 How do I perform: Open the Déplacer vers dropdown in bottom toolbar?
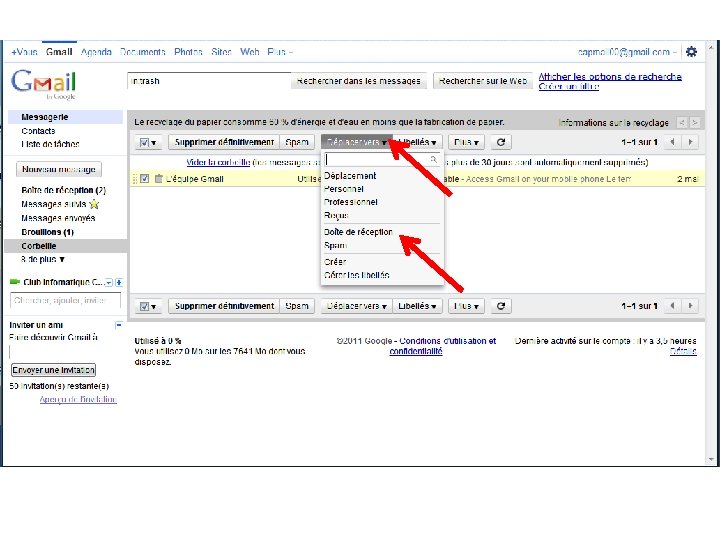[x=357, y=306]
